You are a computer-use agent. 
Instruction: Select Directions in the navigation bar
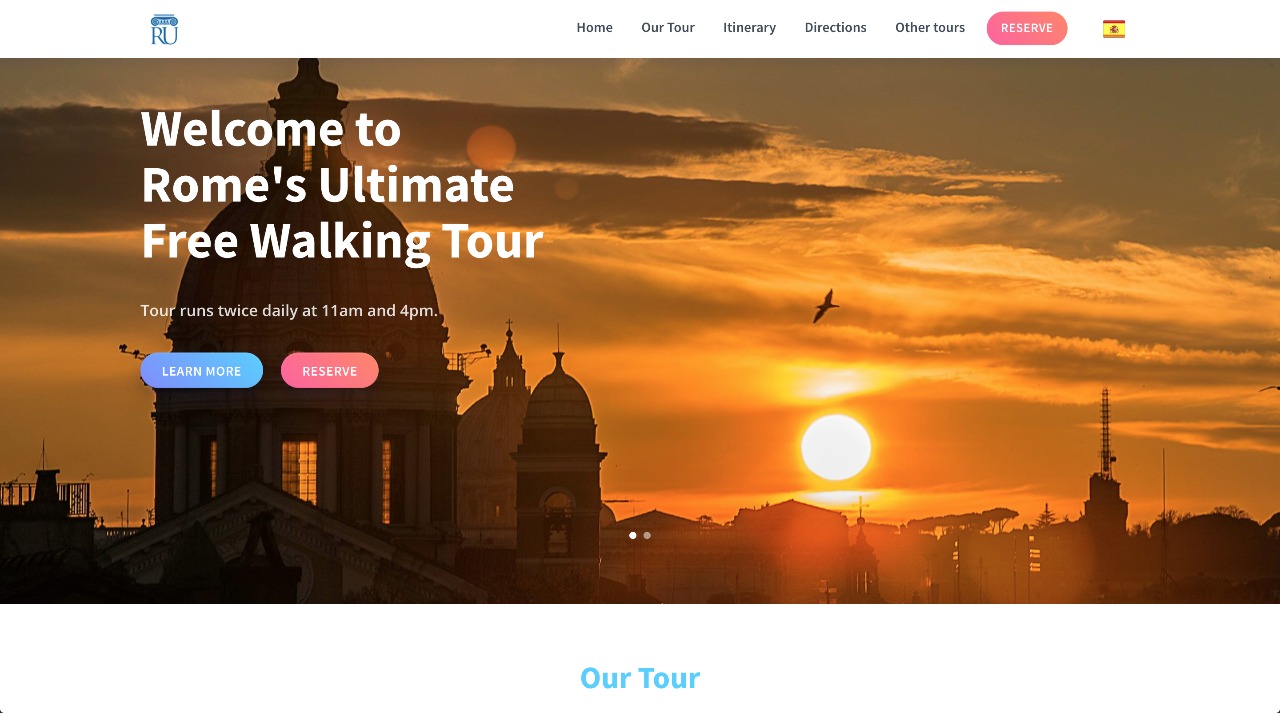click(x=835, y=28)
